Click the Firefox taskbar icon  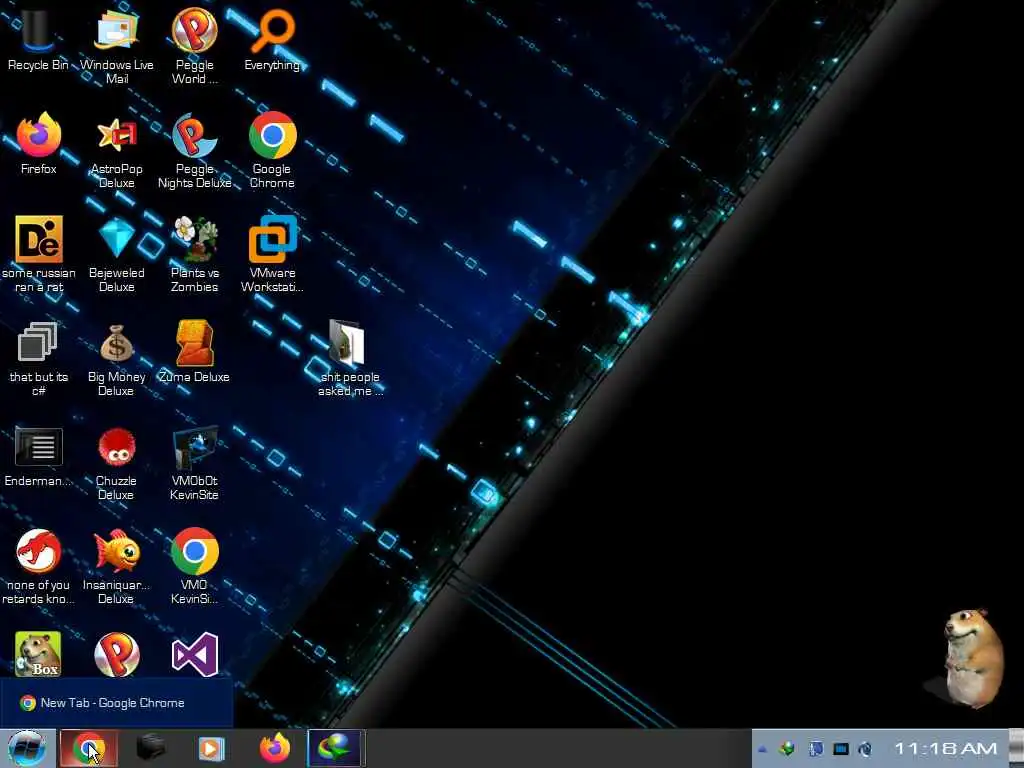(x=275, y=748)
